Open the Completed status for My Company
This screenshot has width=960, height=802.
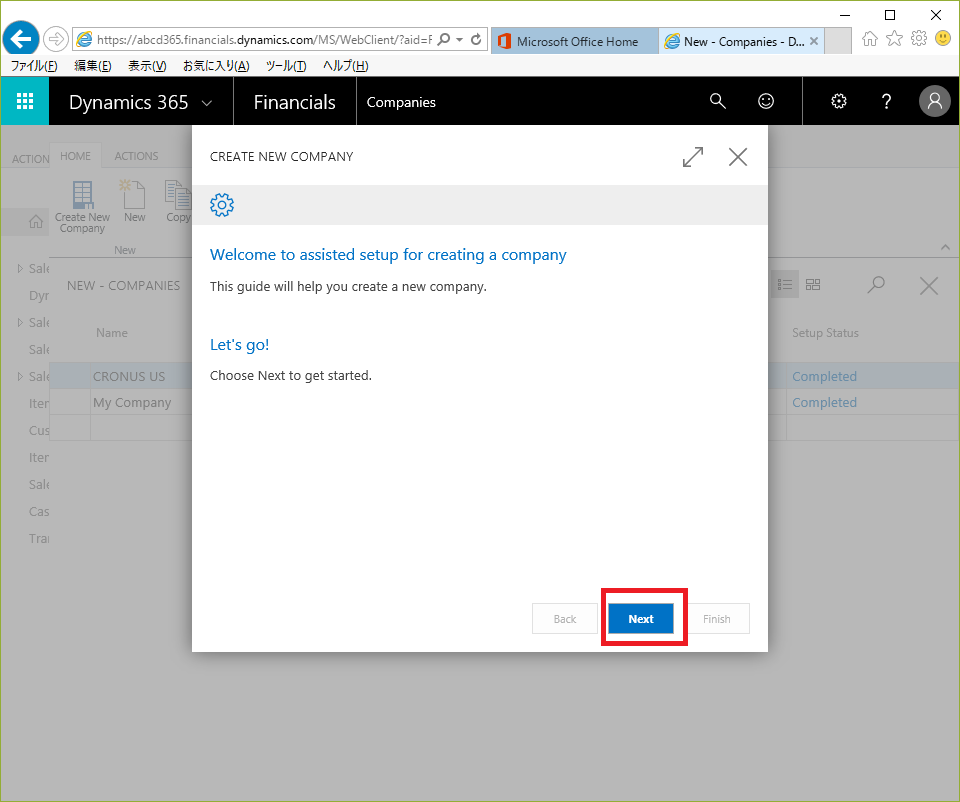point(824,402)
